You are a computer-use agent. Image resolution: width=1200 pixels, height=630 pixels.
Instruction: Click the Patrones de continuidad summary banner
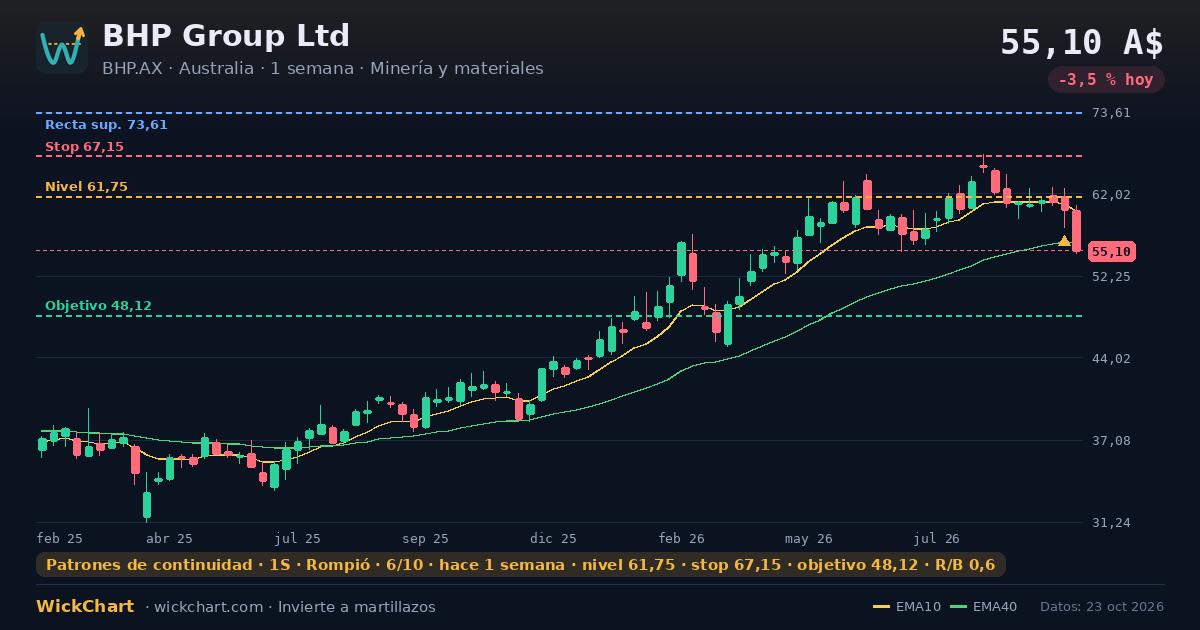[x=521, y=565]
